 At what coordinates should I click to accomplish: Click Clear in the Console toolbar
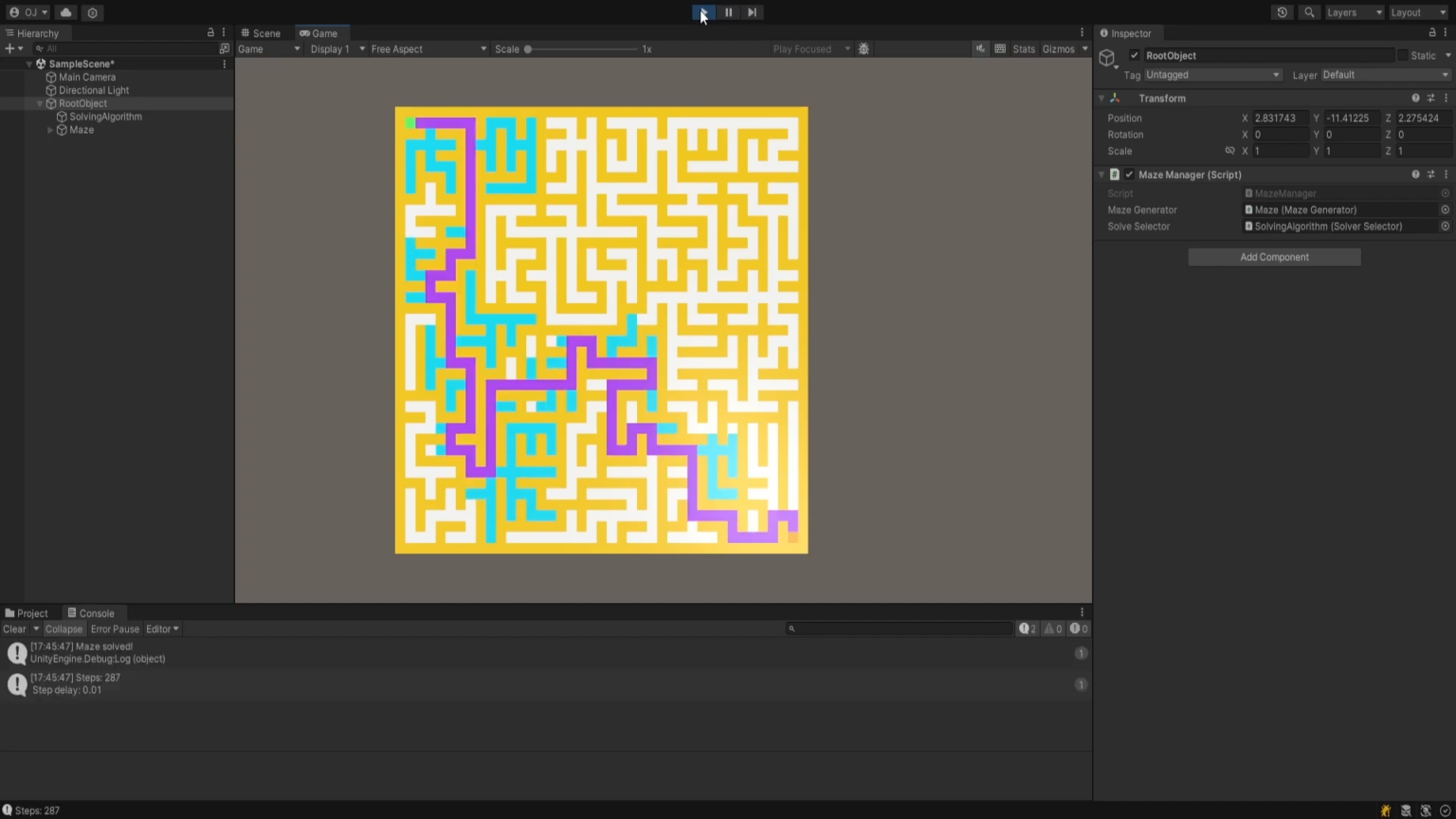point(13,628)
